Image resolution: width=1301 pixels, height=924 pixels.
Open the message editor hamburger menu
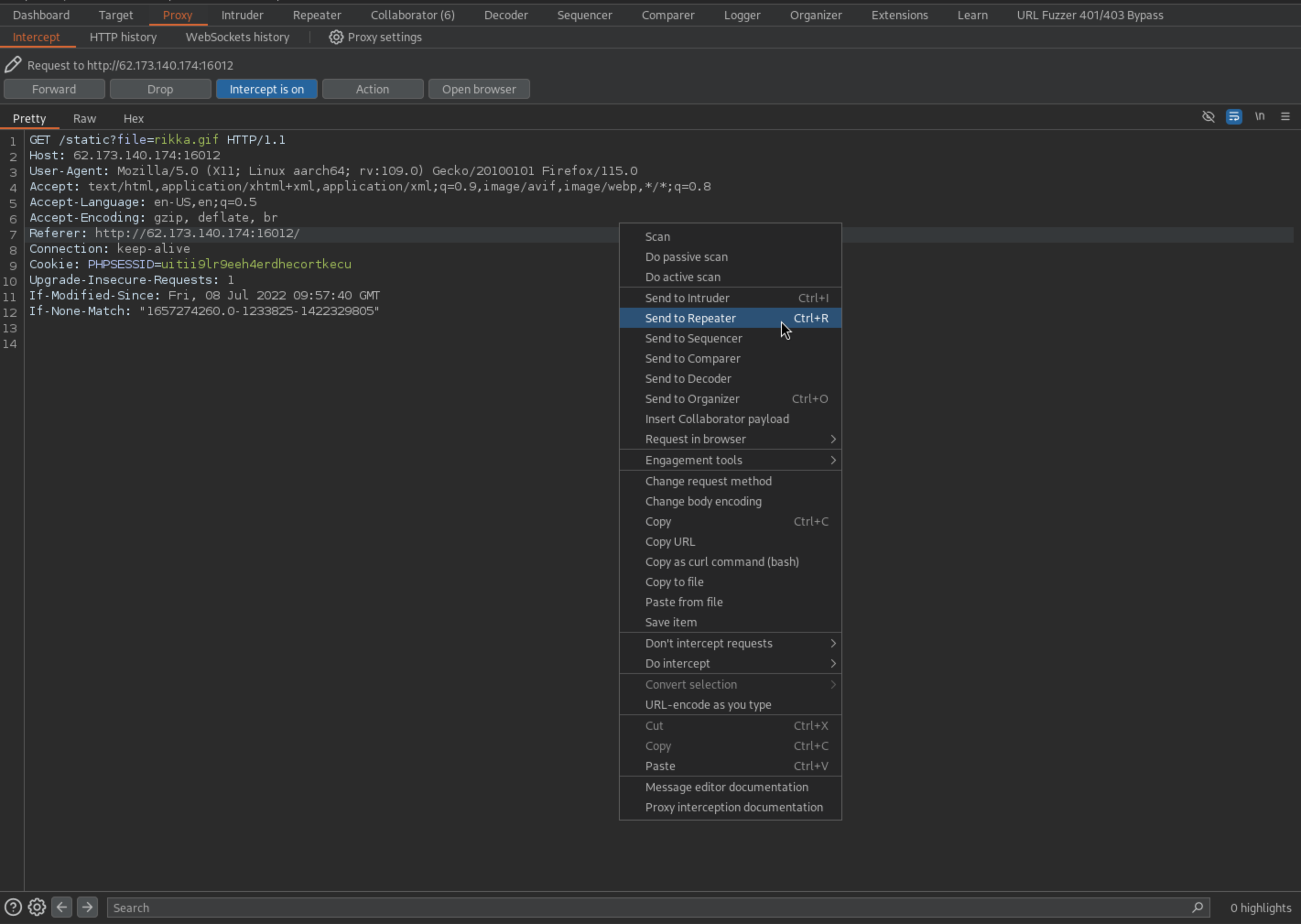click(x=1285, y=117)
